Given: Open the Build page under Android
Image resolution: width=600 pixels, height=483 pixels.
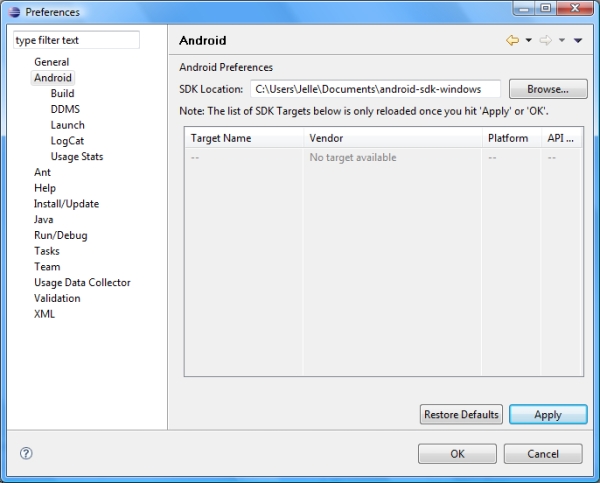Looking at the screenshot, I should pyautogui.click(x=62, y=94).
